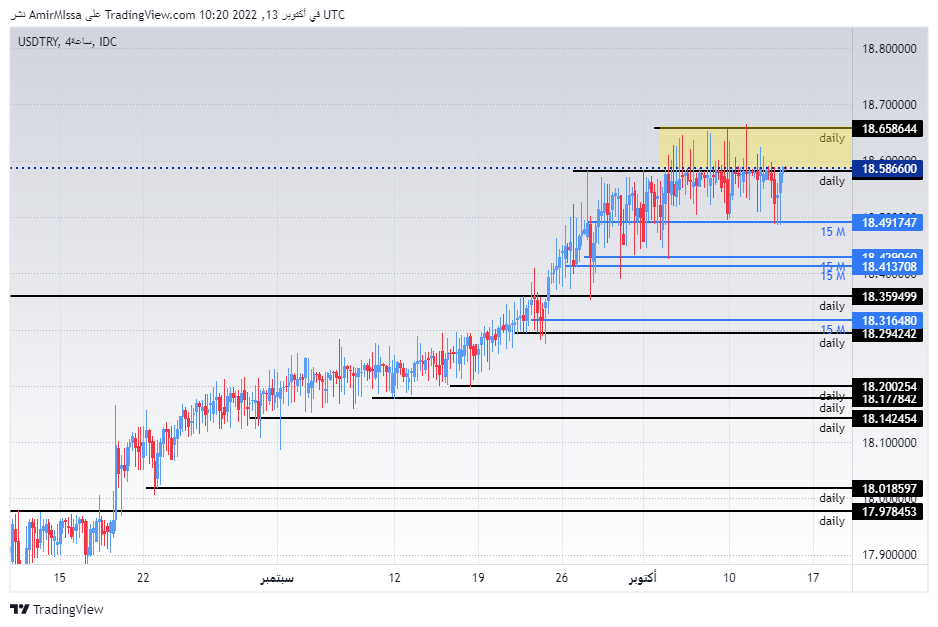The width and height of the screenshot is (938, 627).
Task: Click سبتمبر month label on time axis
Action: point(277,579)
